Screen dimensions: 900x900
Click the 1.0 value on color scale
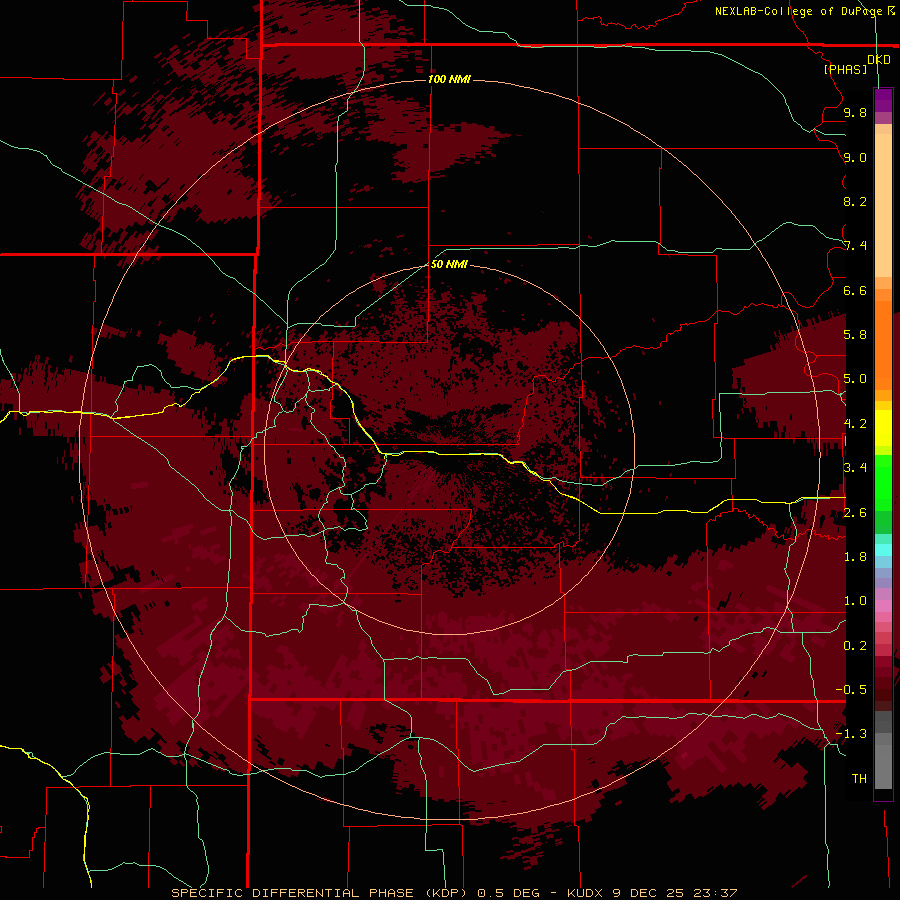coord(855,601)
